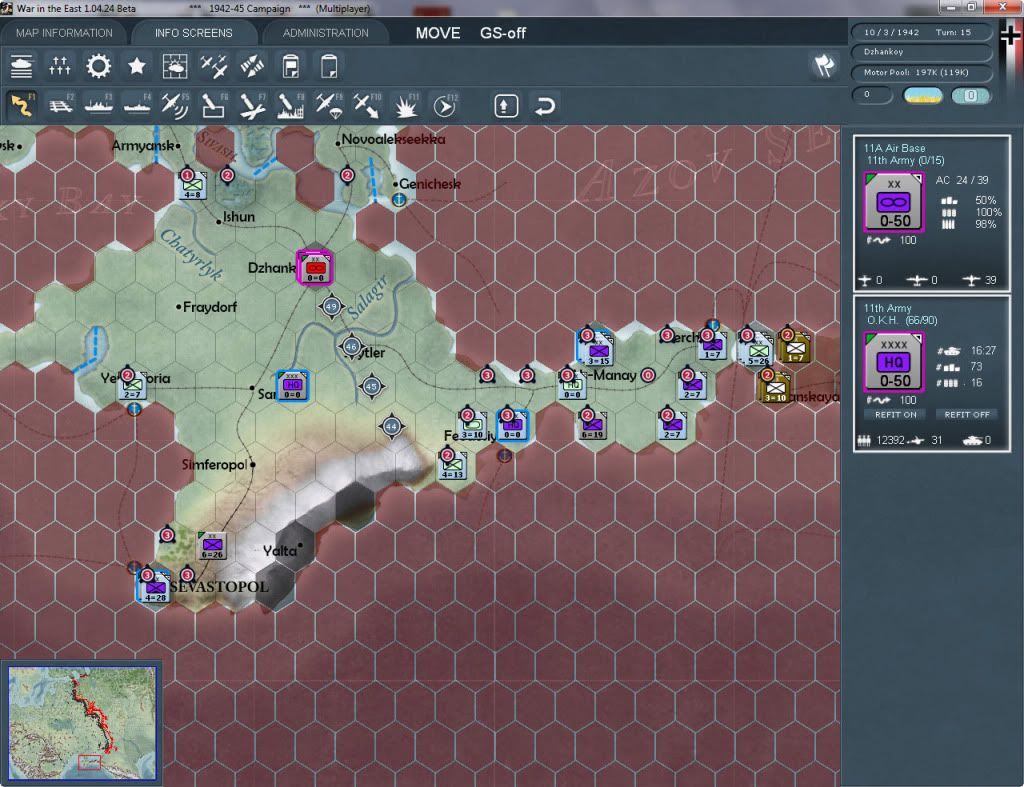The height and width of the screenshot is (787, 1024).
Task: Click the 11A Air Base unit counter
Action: coord(894,202)
